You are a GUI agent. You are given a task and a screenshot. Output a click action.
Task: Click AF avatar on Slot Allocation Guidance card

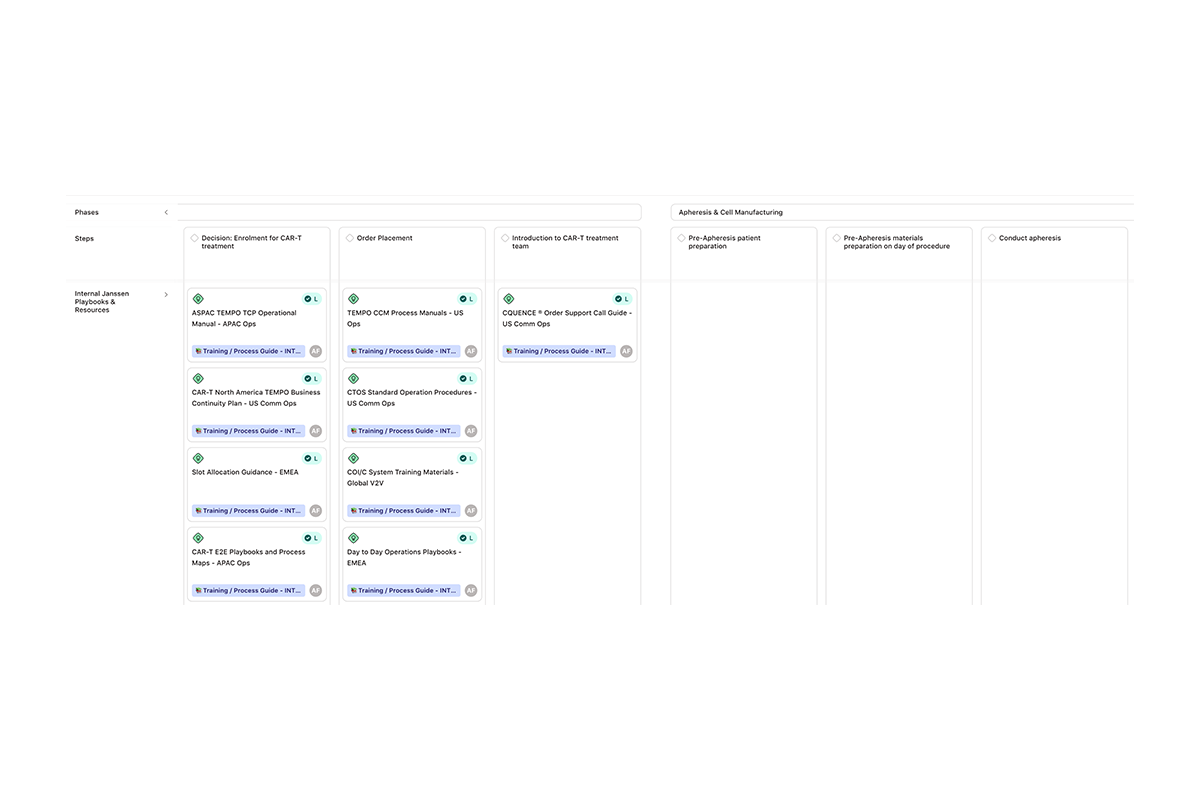pyautogui.click(x=316, y=511)
